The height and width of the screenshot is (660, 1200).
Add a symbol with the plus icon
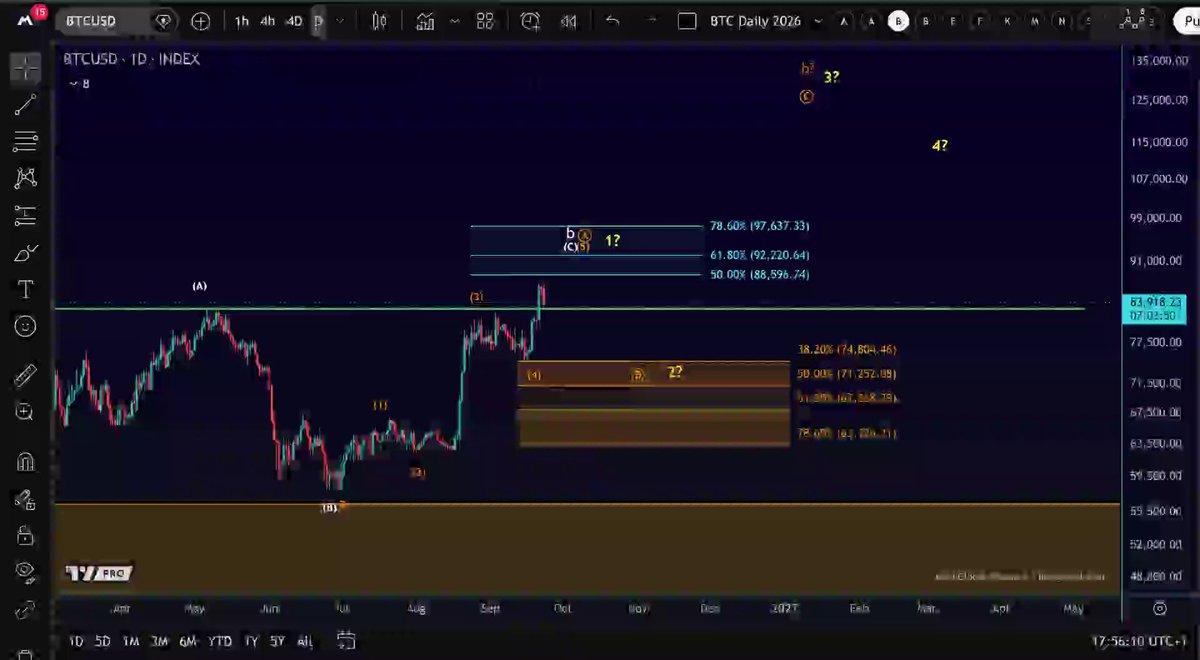[201, 21]
